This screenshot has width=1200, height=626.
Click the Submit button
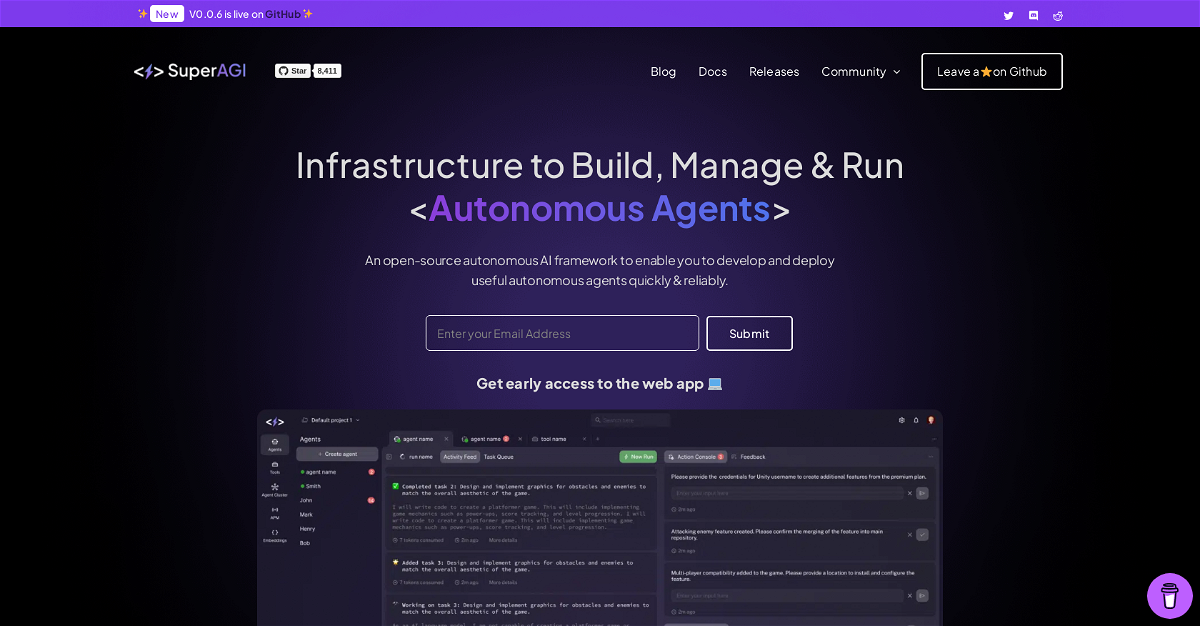[749, 333]
